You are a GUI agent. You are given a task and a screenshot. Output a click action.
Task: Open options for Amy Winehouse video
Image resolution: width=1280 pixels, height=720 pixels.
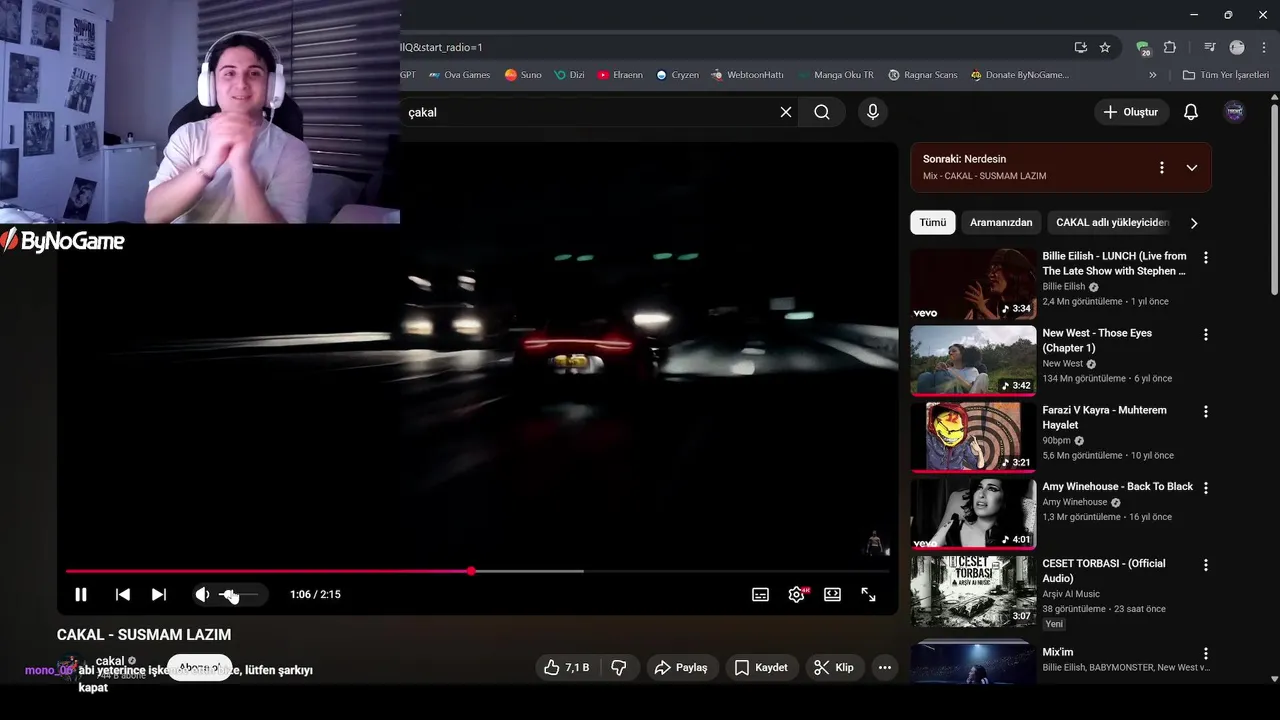point(1205,488)
